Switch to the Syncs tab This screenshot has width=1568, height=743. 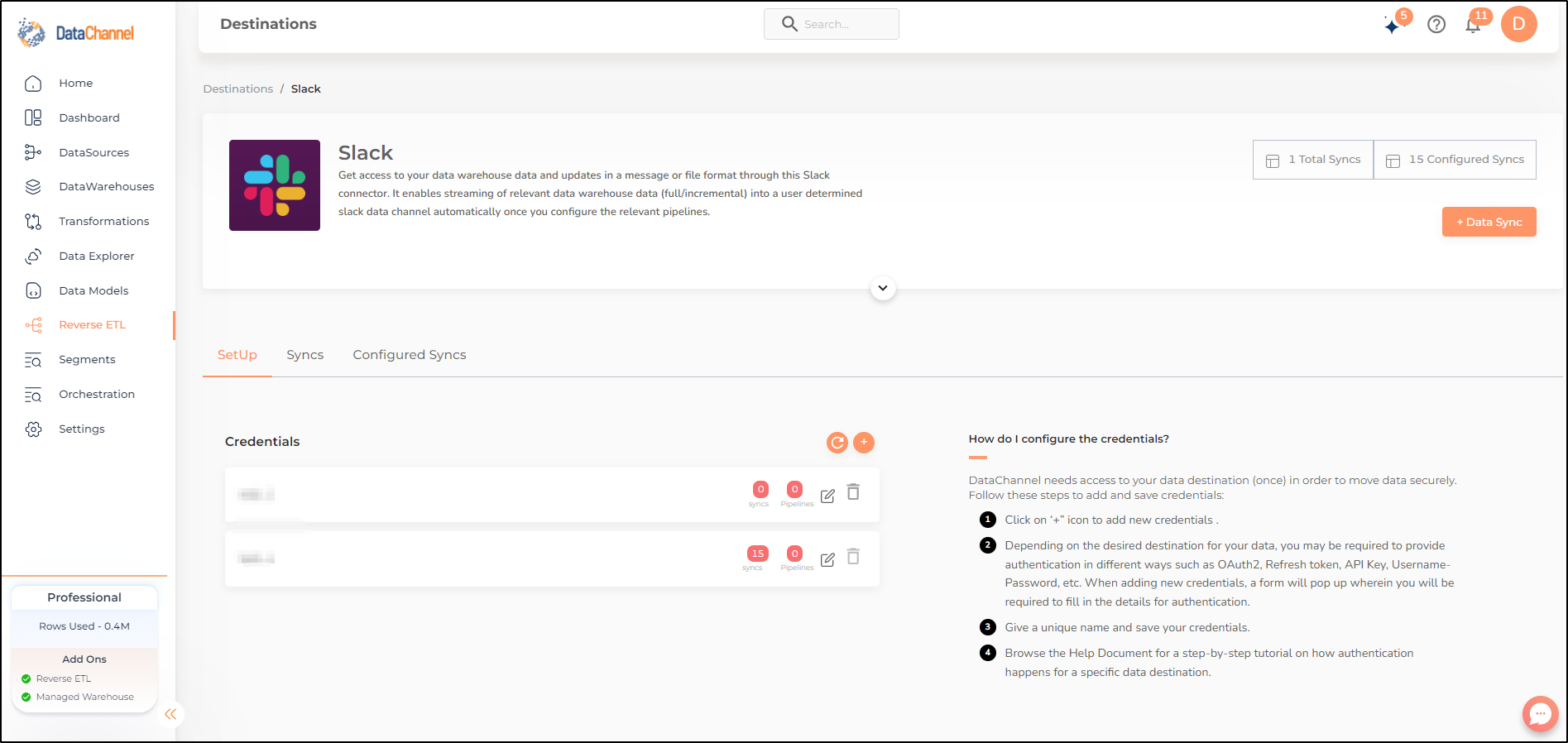coord(304,355)
